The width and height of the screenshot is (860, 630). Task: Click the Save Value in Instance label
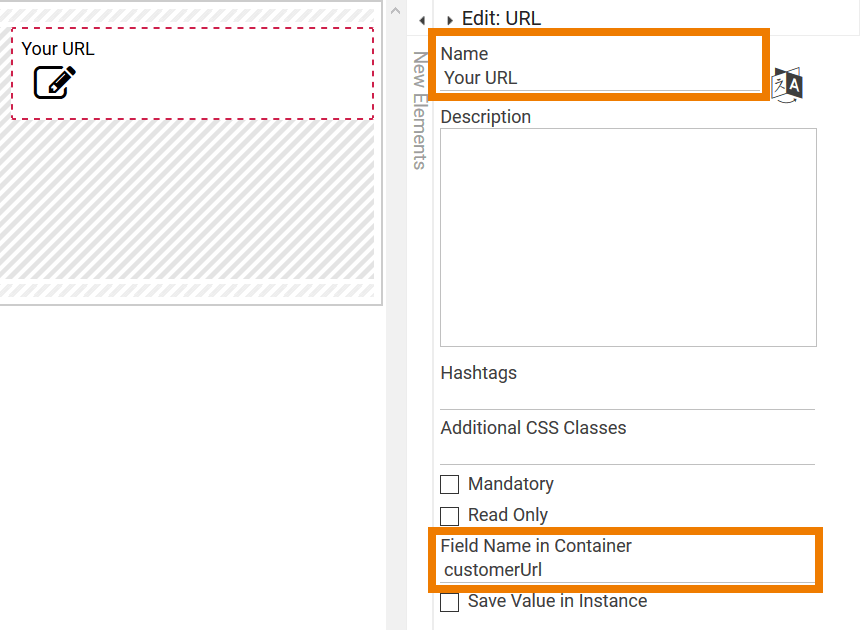[557, 601]
